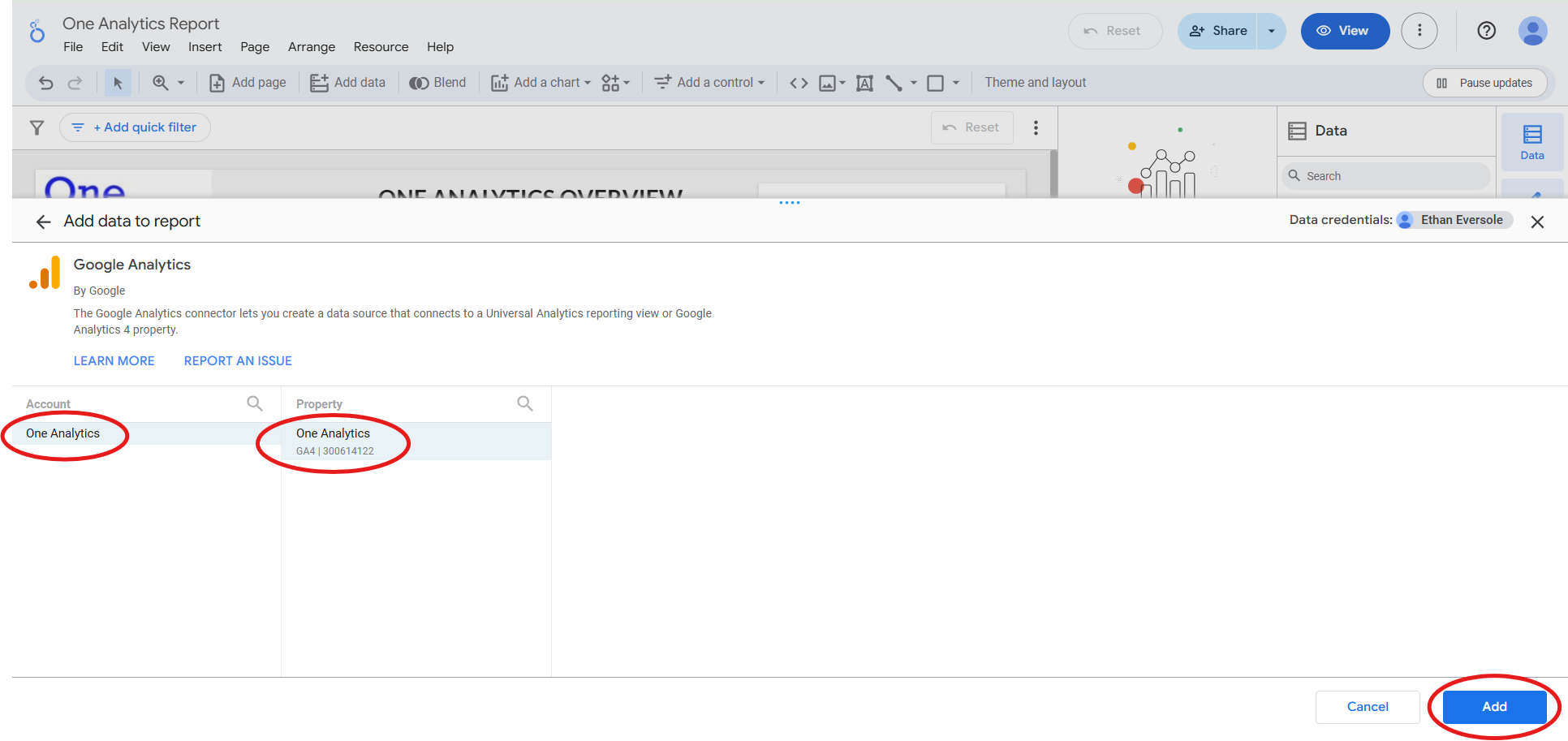Open the Help menu
The height and width of the screenshot is (741, 1568).
click(440, 47)
